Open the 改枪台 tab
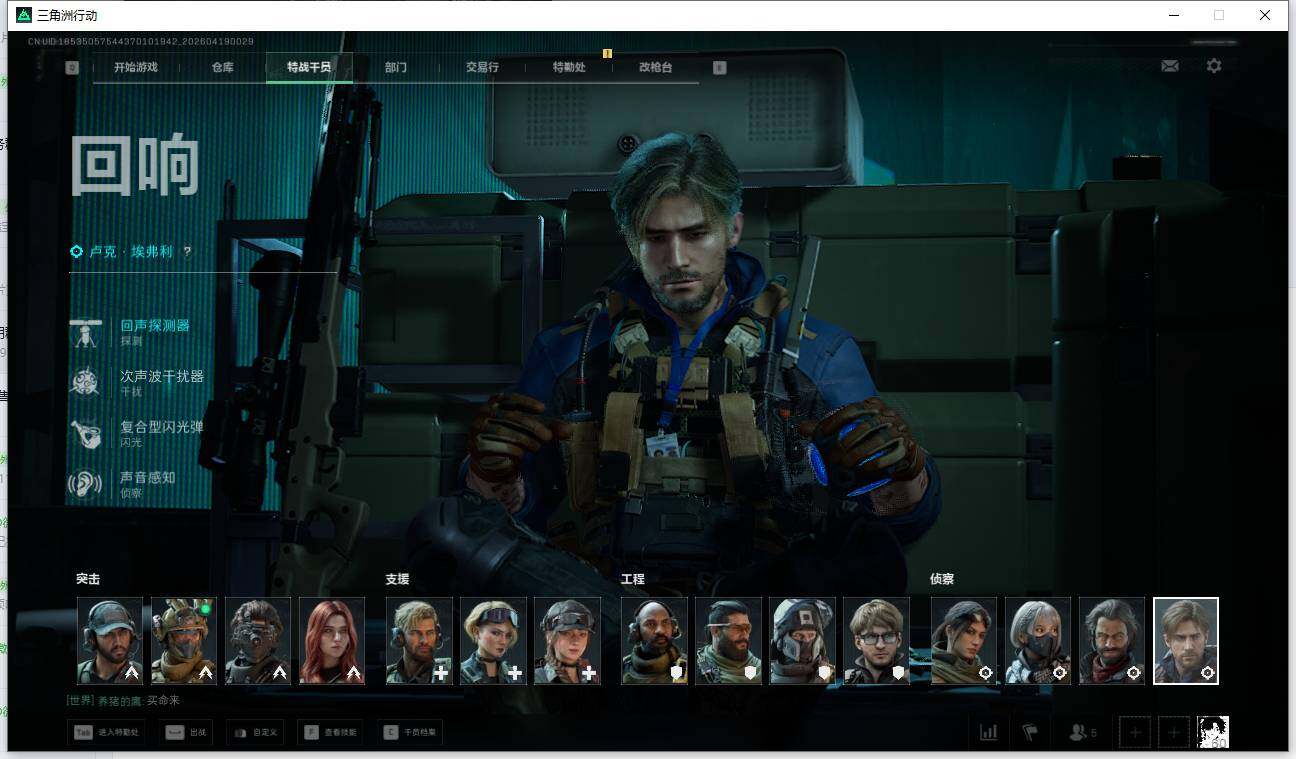Viewport: 1296px width, 759px height. pyautogui.click(x=655, y=67)
